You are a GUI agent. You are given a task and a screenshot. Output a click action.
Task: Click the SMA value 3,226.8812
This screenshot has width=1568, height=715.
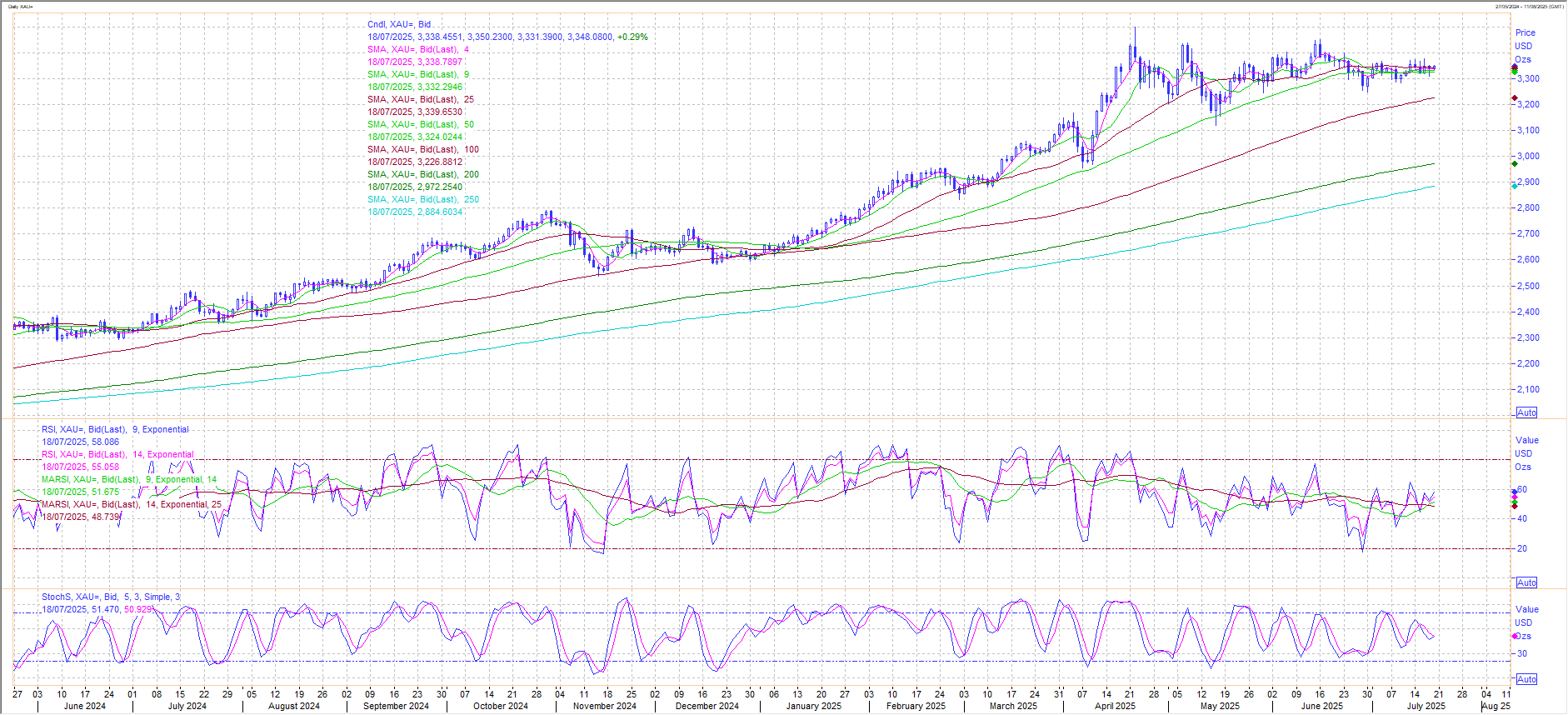[x=440, y=162]
